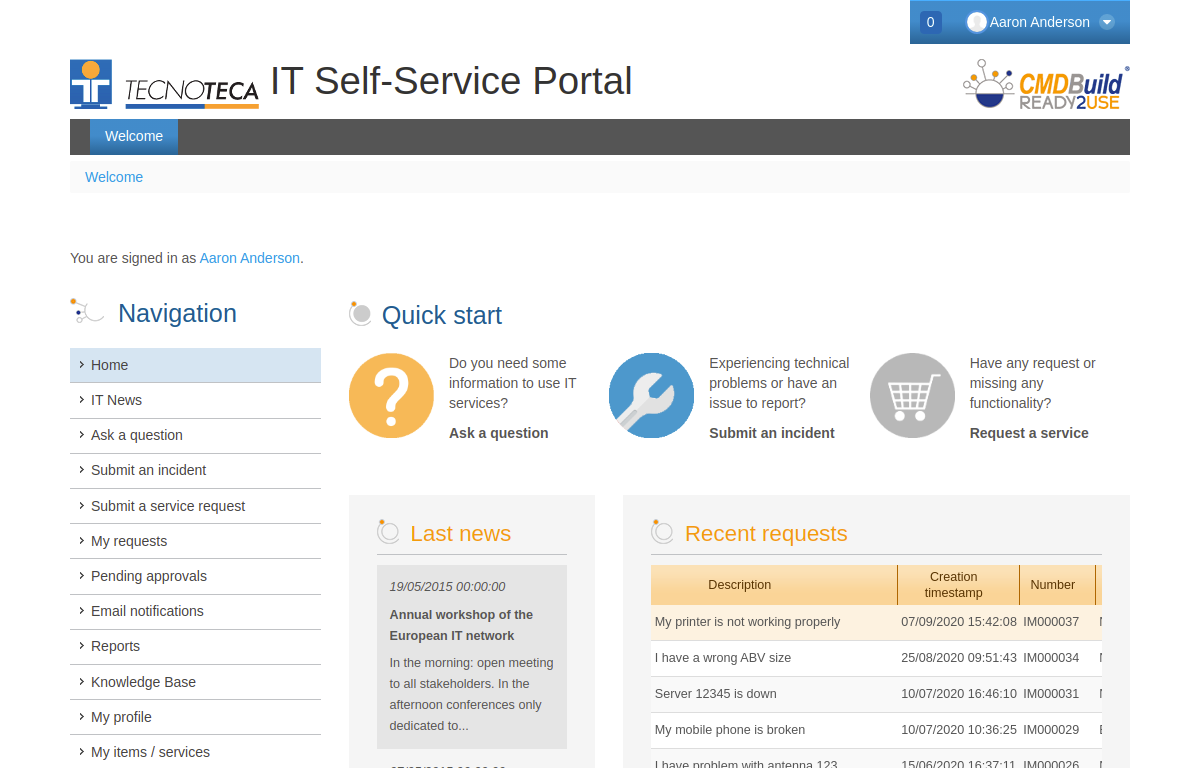Click the gray shopping cart icon

tap(912, 396)
